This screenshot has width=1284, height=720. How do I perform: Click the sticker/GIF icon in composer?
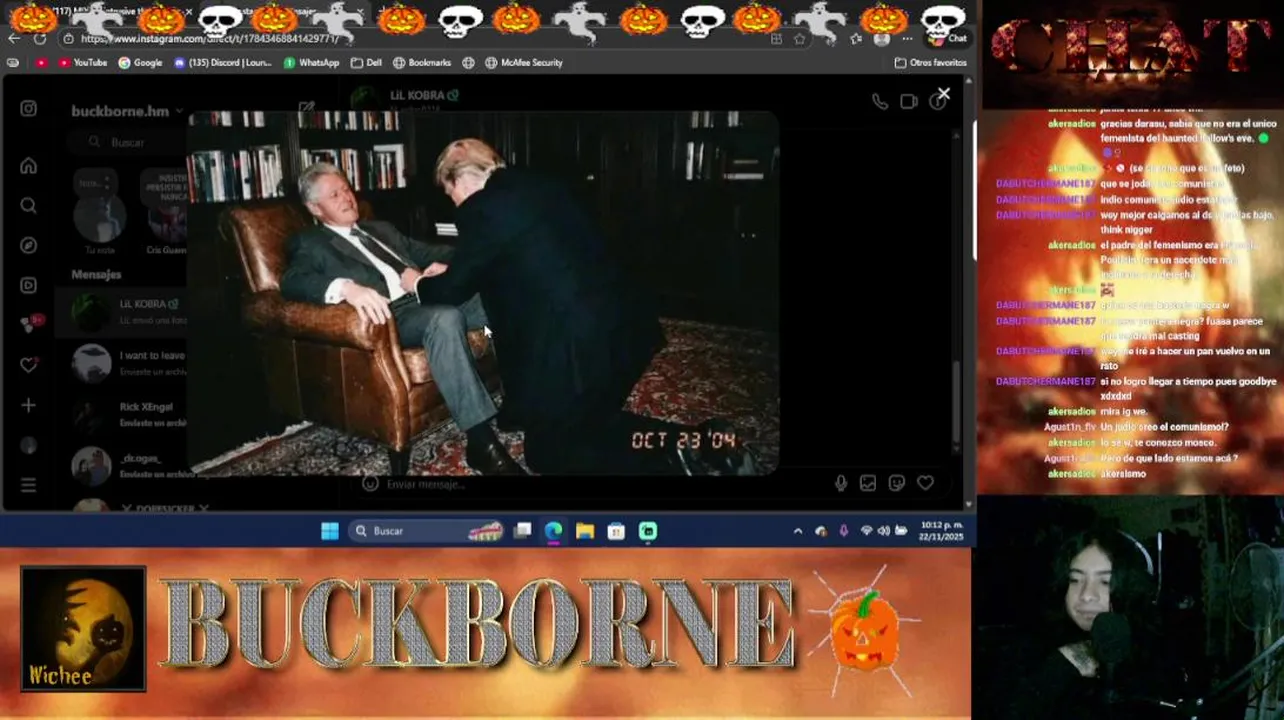coord(897,483)
